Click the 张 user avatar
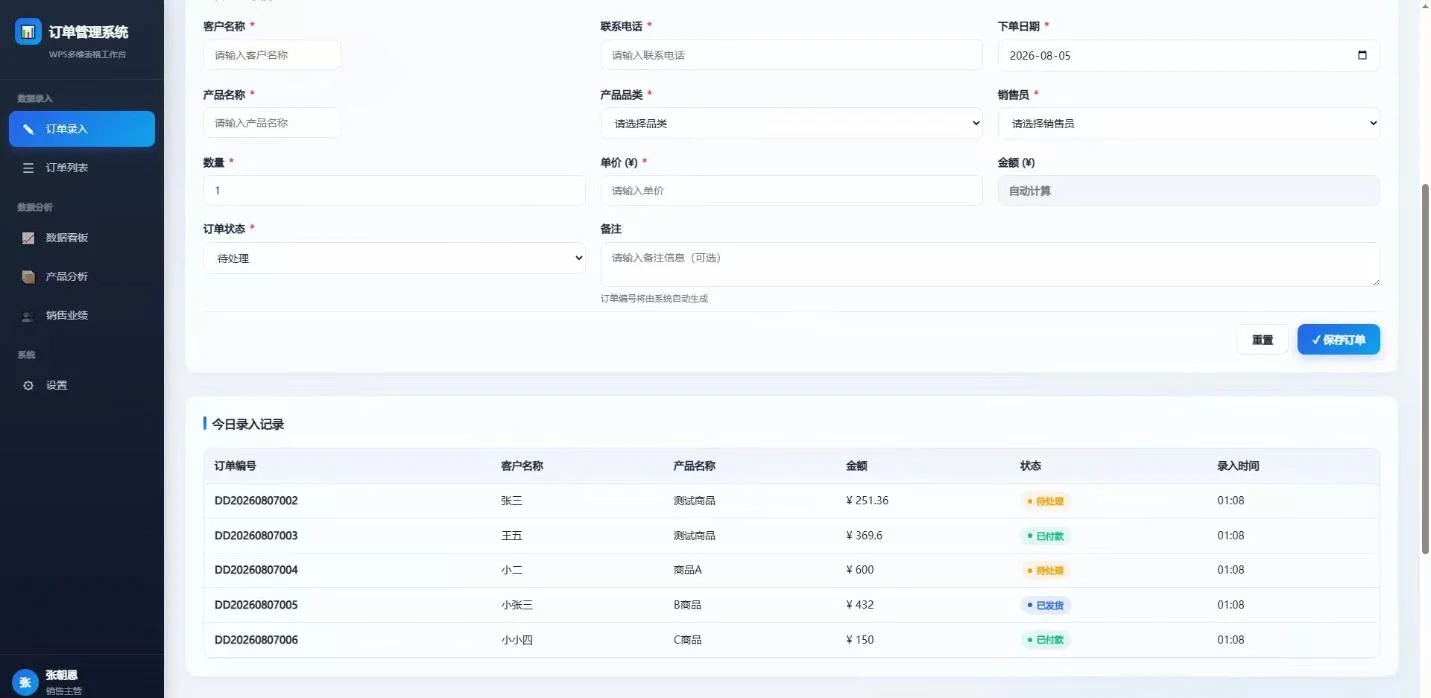This screenshot has height=698, width=1431. (x=26, y=682)
